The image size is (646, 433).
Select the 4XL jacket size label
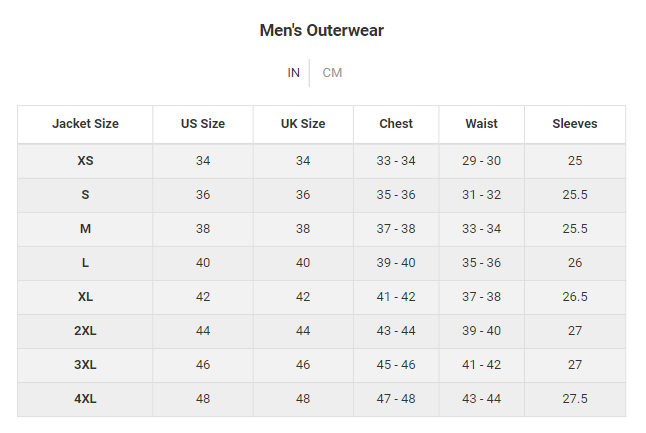[85, 399]
